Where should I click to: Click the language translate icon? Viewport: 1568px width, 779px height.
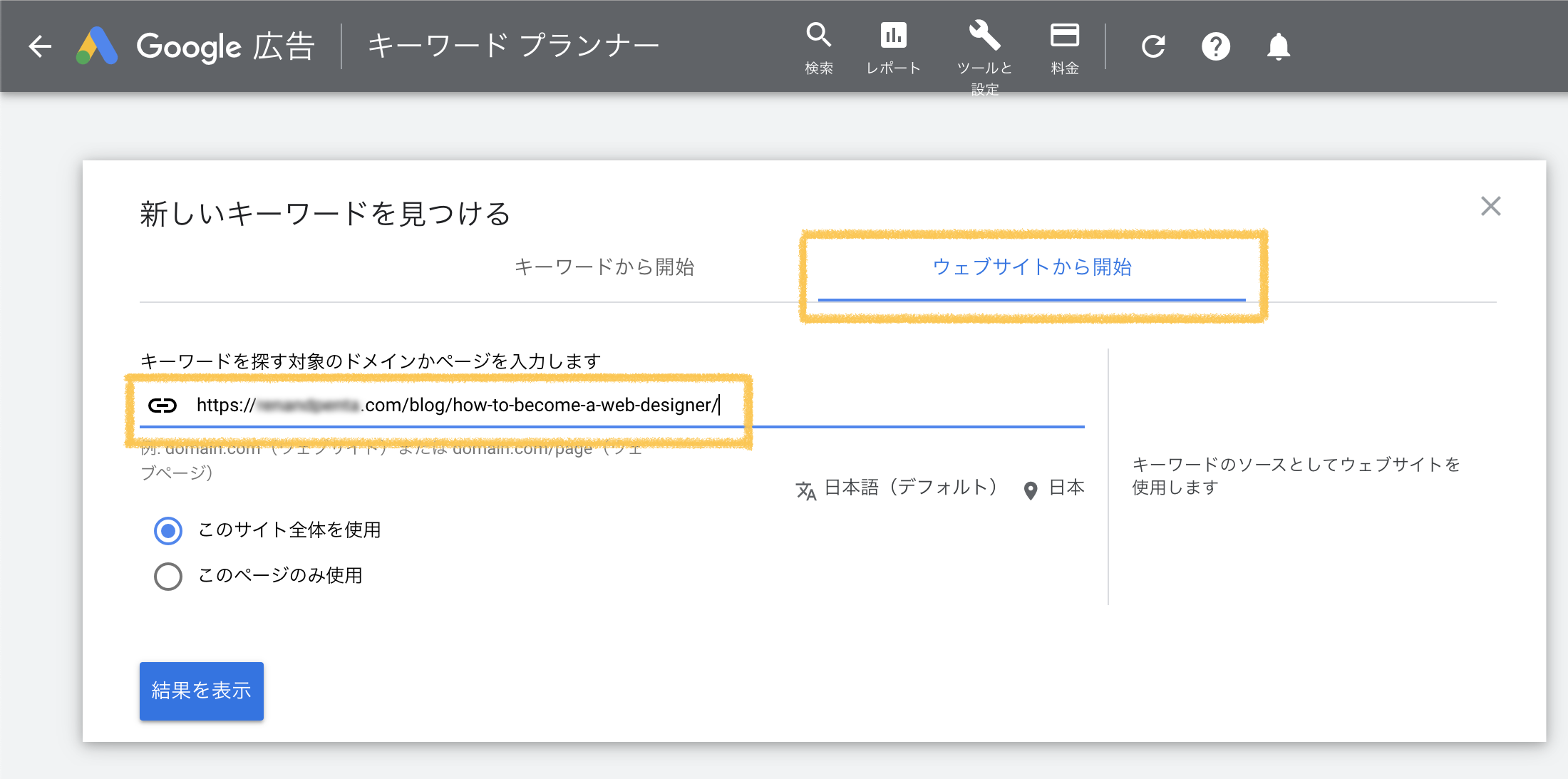tap(806, 490)
